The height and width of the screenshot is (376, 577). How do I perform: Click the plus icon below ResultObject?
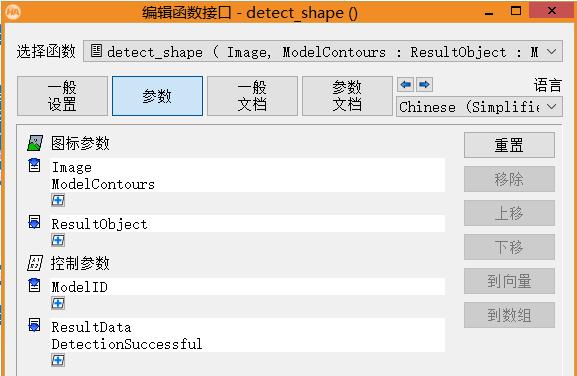[x=58, y=240]
